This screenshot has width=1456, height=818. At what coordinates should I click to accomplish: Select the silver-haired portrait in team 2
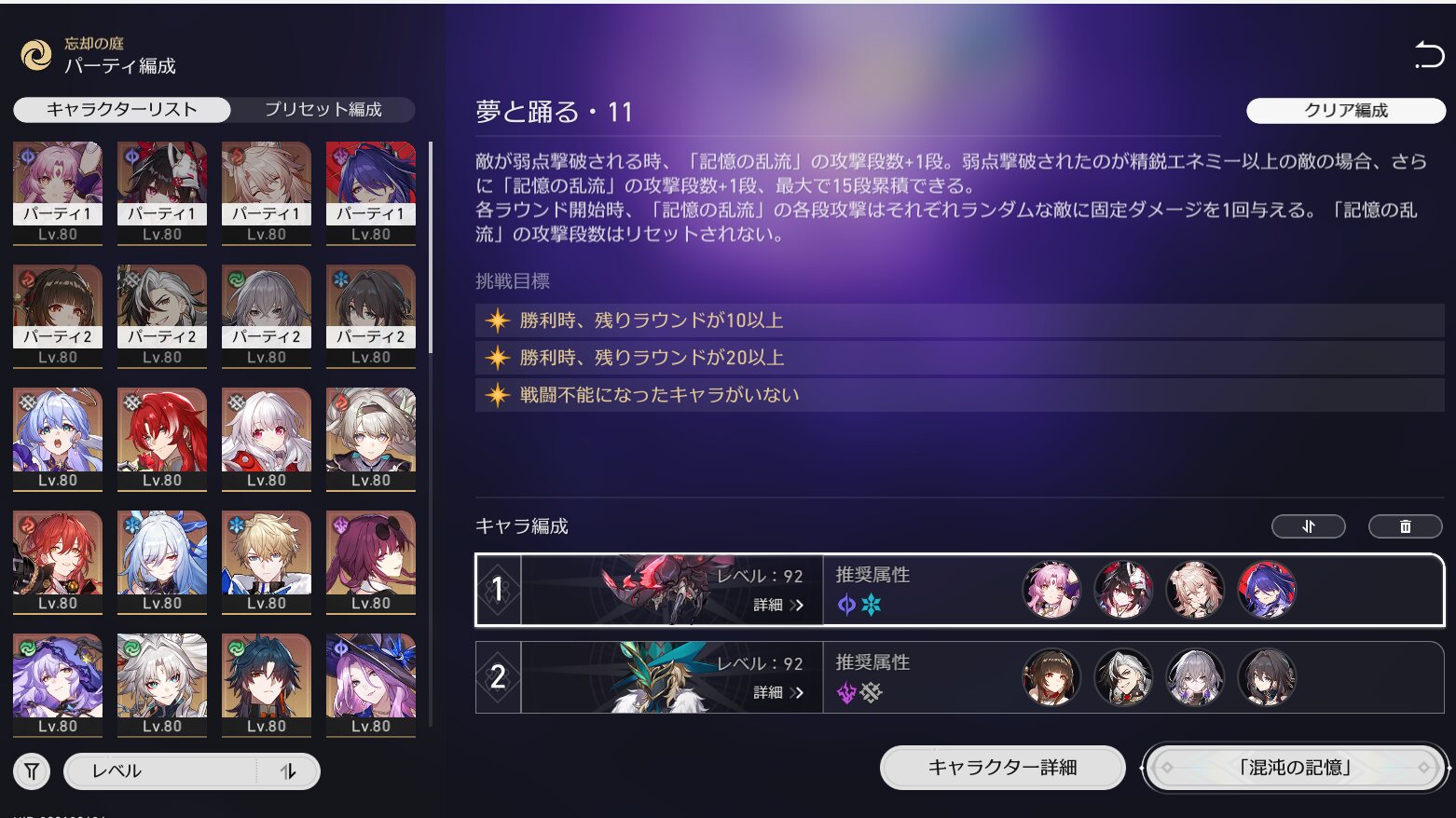click(1195, 677)
